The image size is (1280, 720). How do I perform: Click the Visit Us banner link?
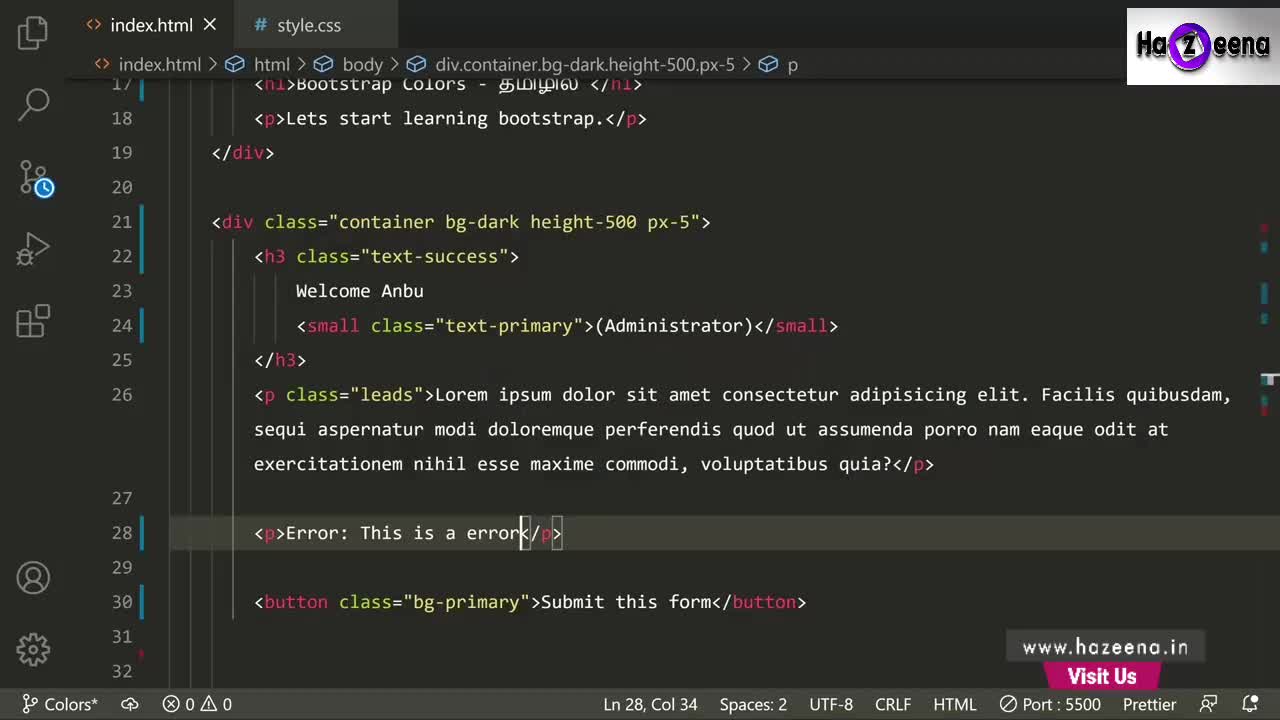click(1102, 677)
